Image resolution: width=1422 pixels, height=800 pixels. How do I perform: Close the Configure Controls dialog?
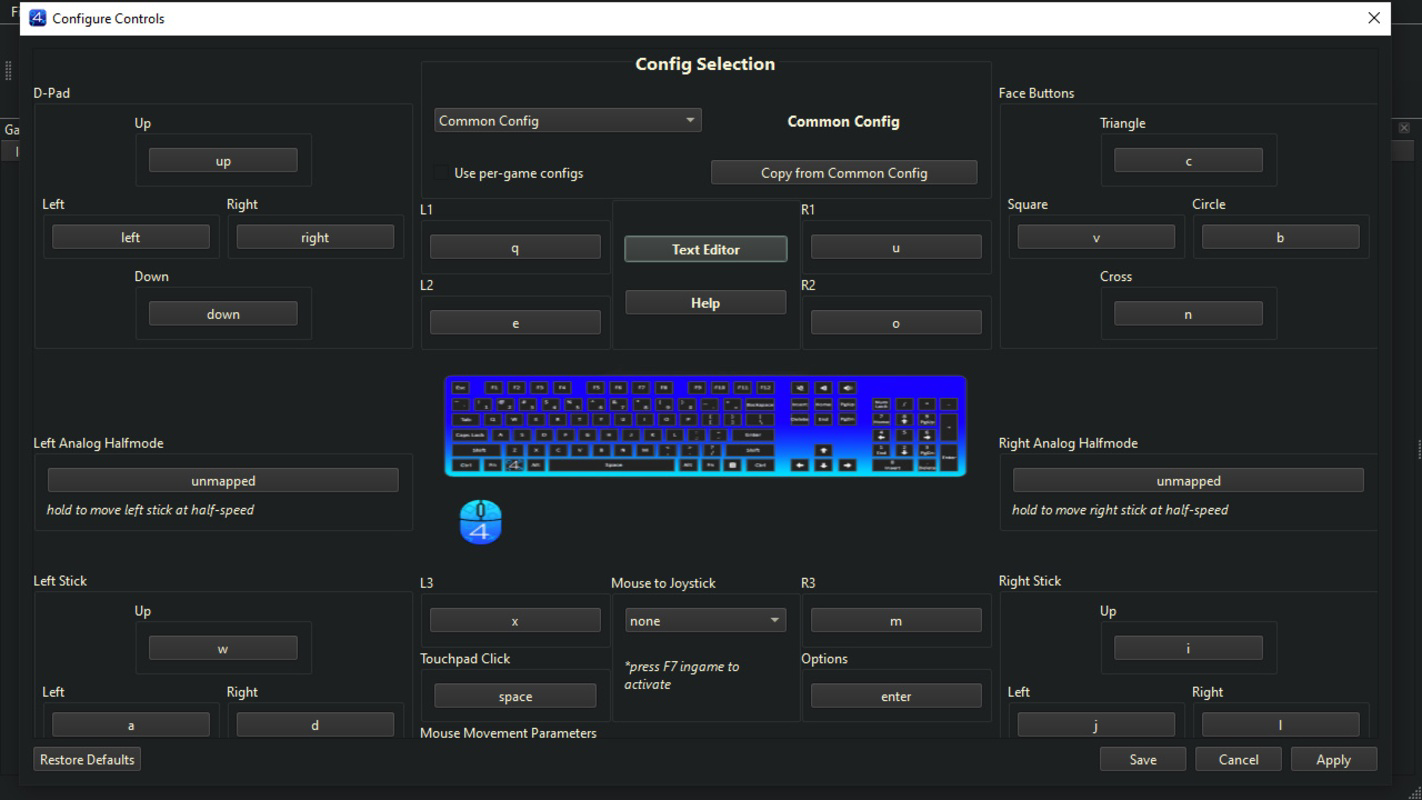click(x=1374, y=18)
